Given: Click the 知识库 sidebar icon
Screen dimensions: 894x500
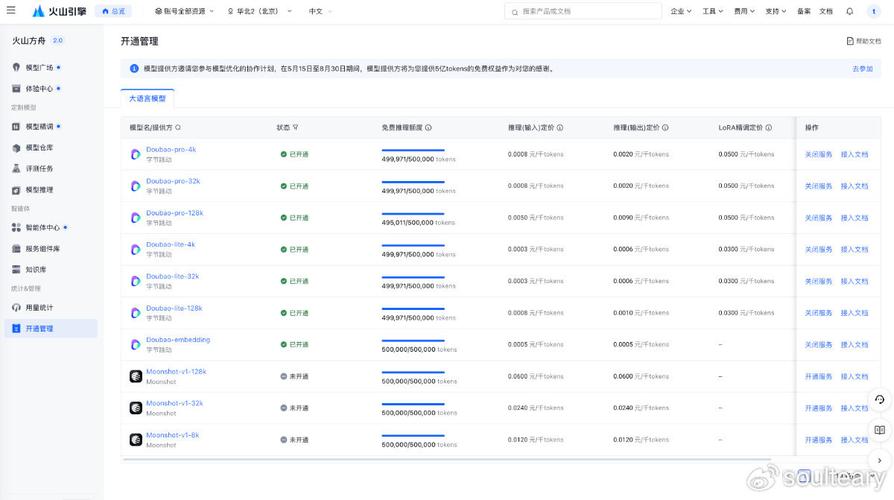Looking at the screenshot, I should point(16,269).
